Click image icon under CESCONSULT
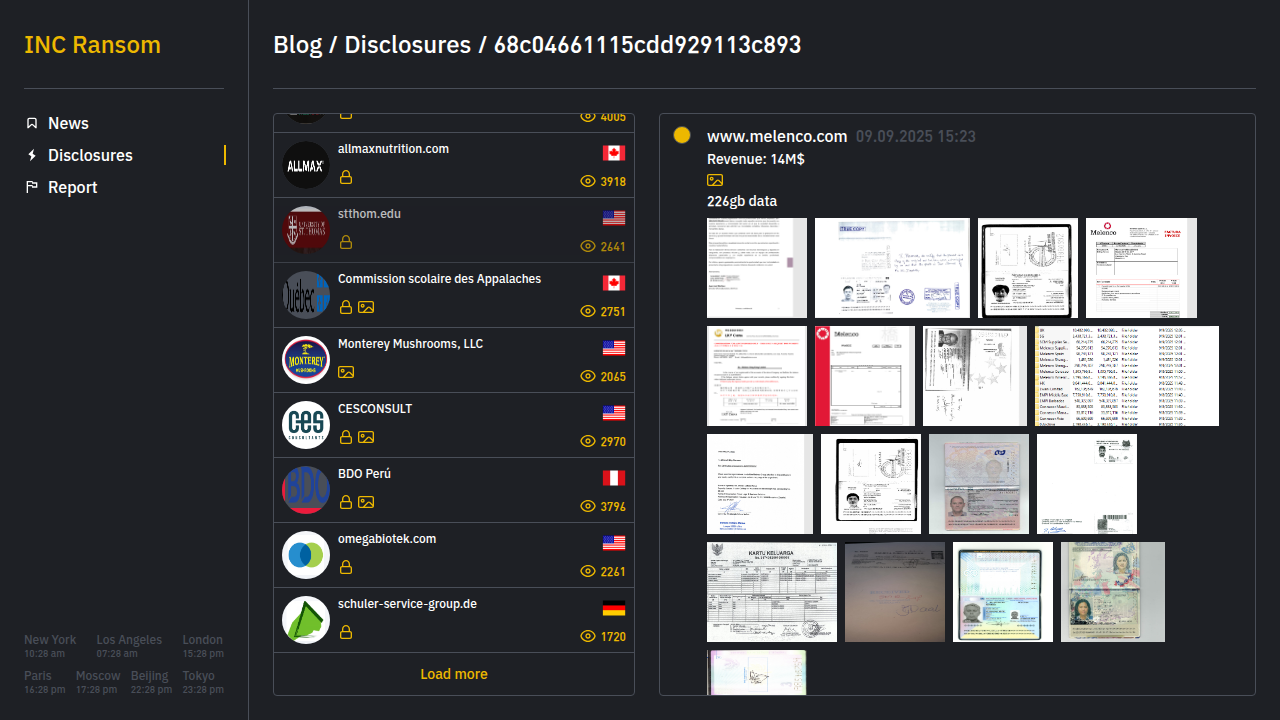 click(x=366, y=437)
